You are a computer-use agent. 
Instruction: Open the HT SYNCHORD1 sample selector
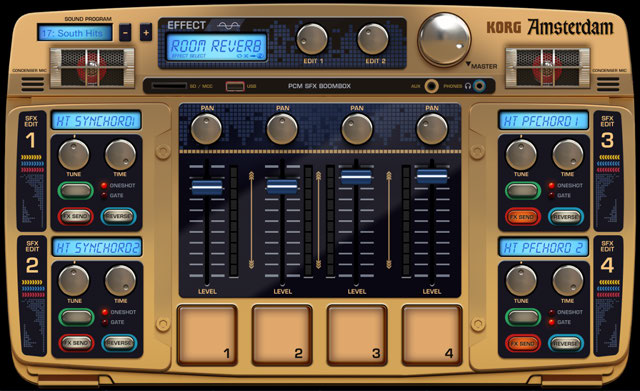96,121
